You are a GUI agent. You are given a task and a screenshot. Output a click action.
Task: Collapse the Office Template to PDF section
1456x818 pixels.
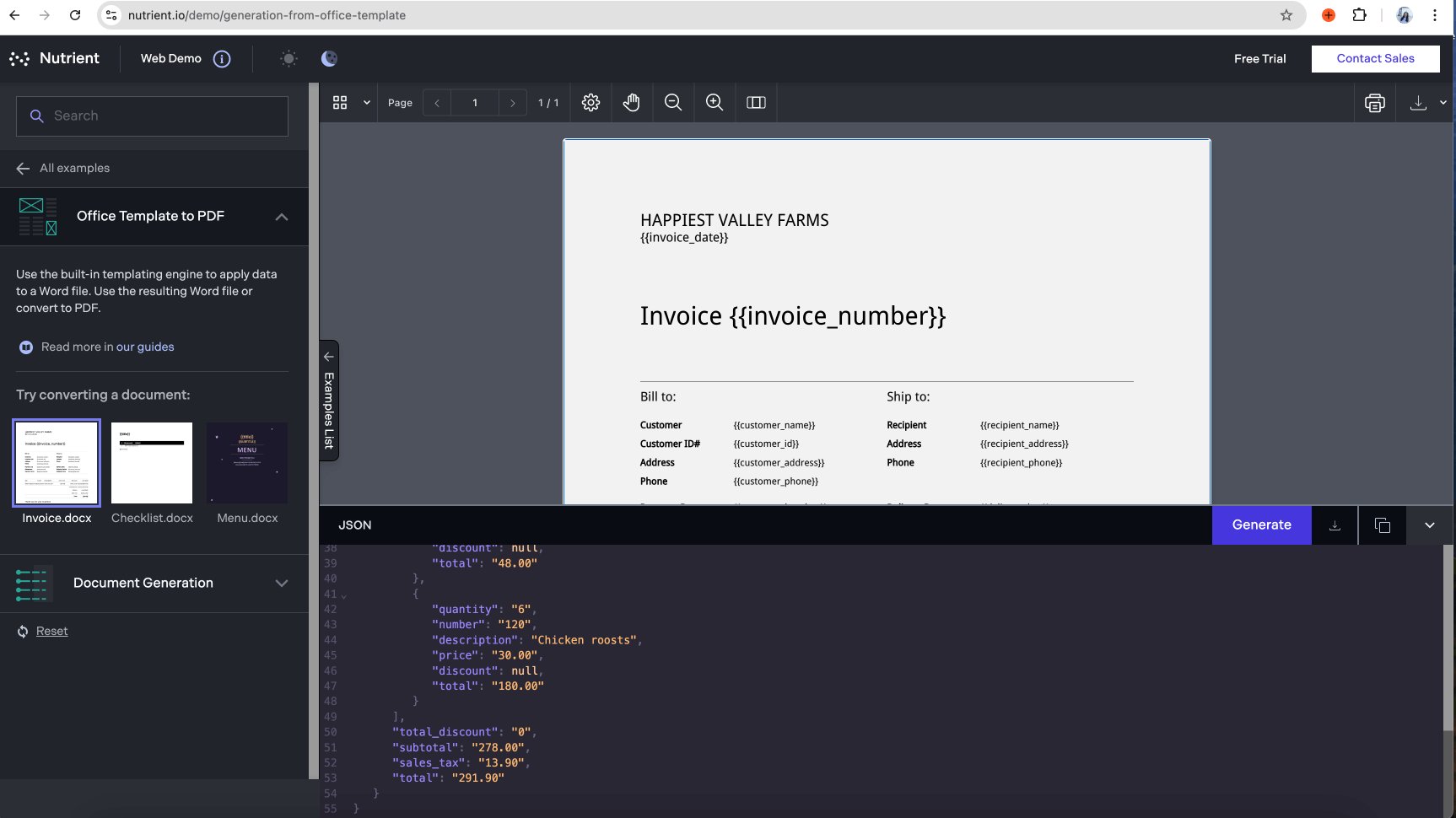coord(282,217)
